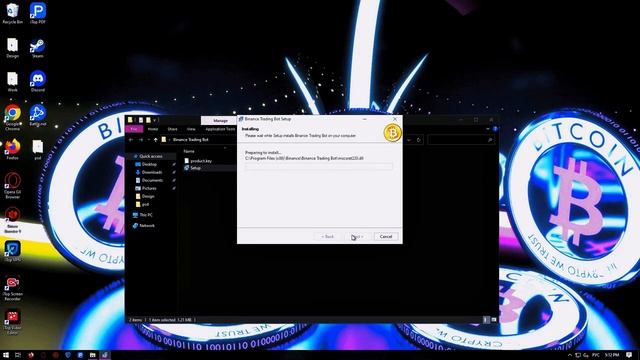
Task: Open the File tab in File Explorer
Action: click(x=134, y=129)
